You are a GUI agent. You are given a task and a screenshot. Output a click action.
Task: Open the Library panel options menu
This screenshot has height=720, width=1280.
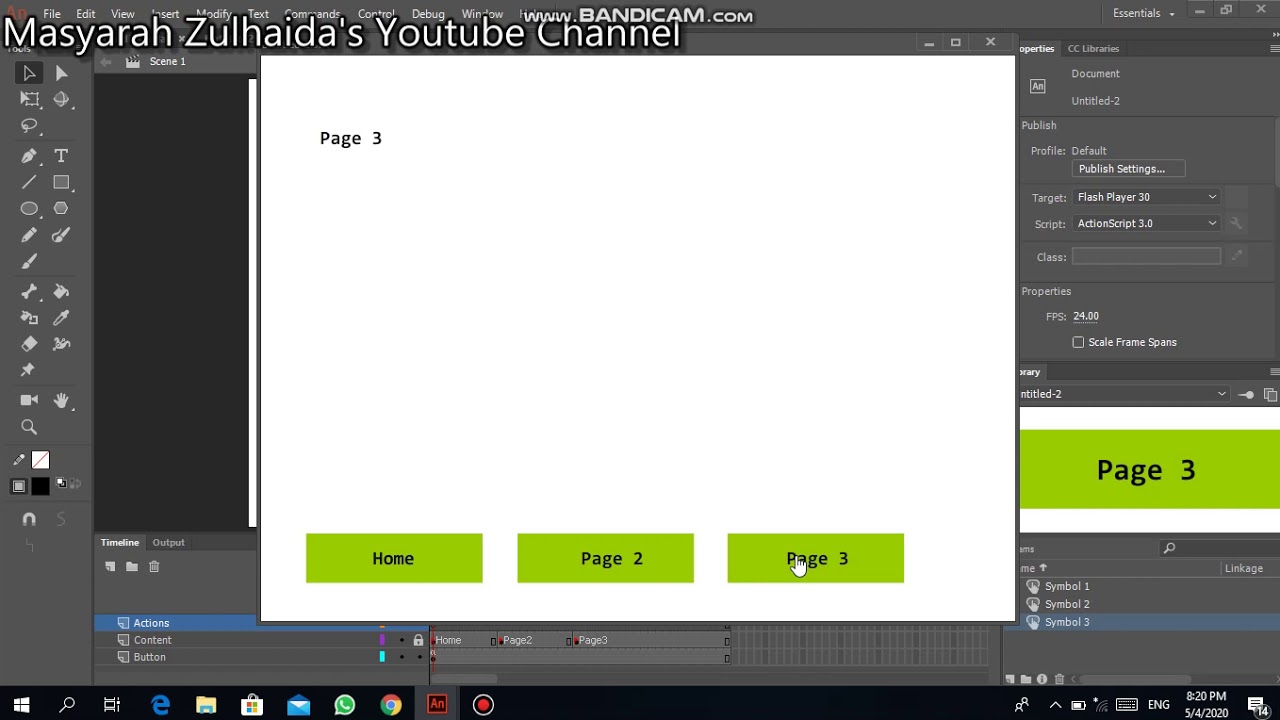point(1274,372)
